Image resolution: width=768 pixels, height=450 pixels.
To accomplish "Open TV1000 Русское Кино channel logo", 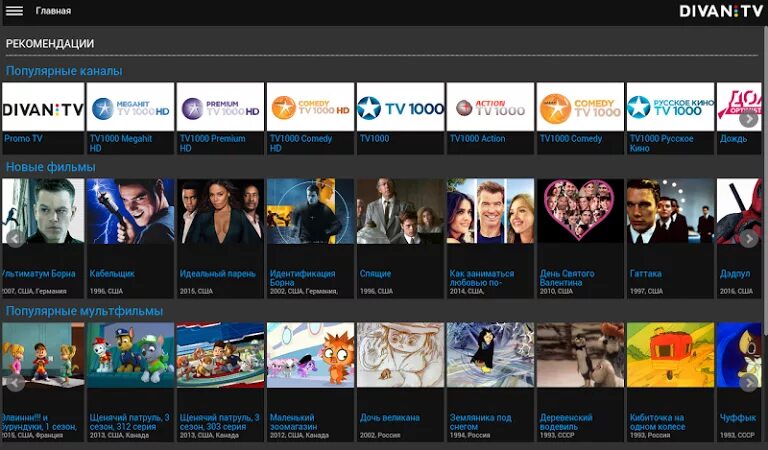I will [671, 107].
